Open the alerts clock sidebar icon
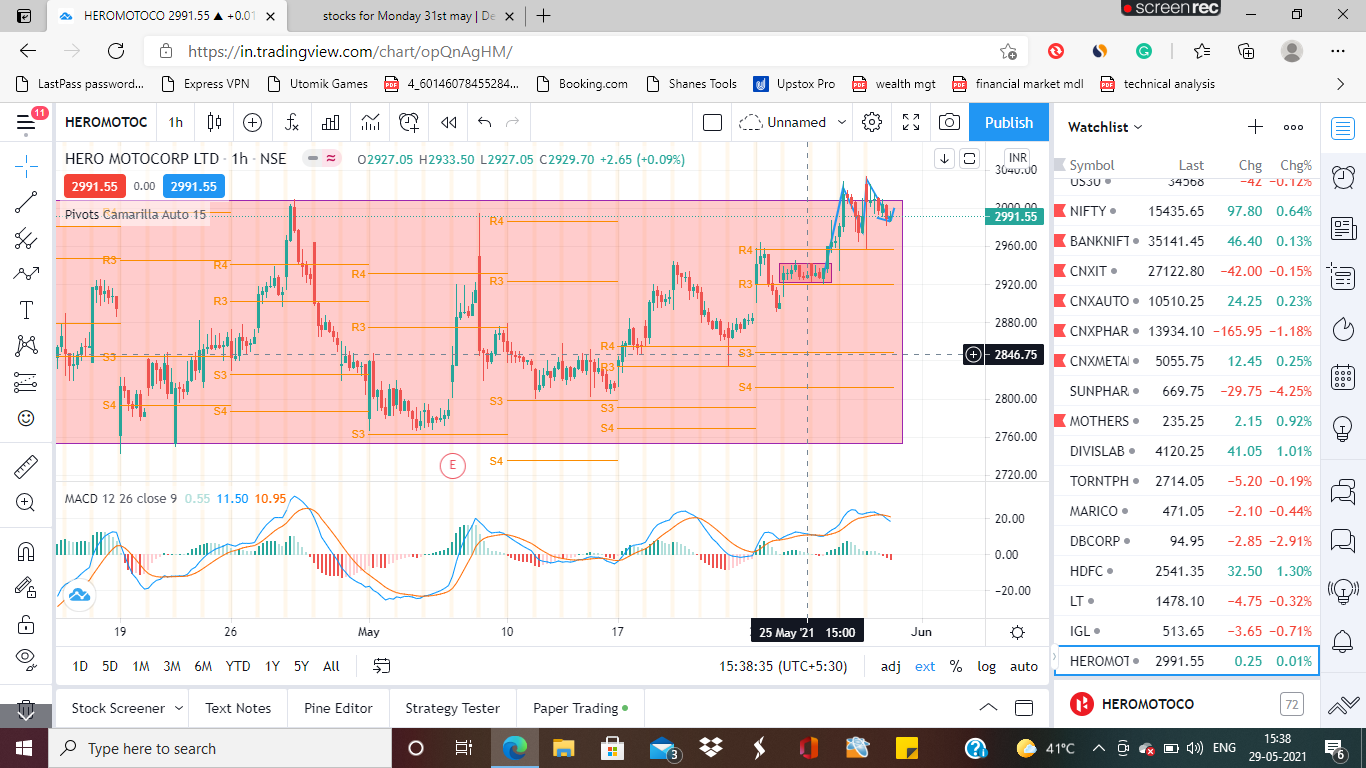The height and width of the screenshot is (768, 1366). (x=1343, y=178)
